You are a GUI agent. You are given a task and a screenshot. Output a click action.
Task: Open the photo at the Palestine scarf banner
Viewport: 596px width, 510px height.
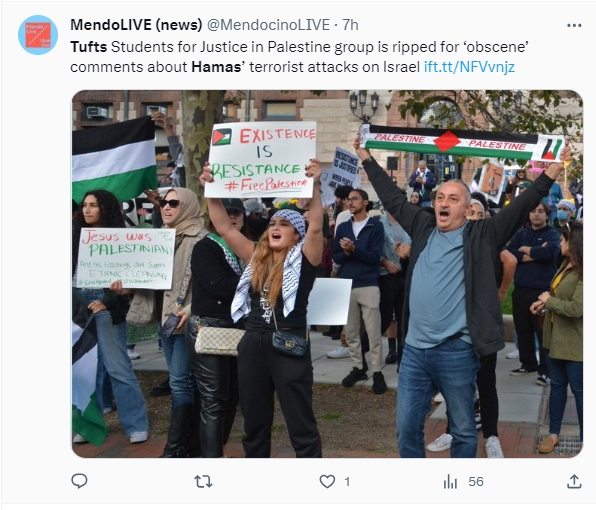coord(461,143)
